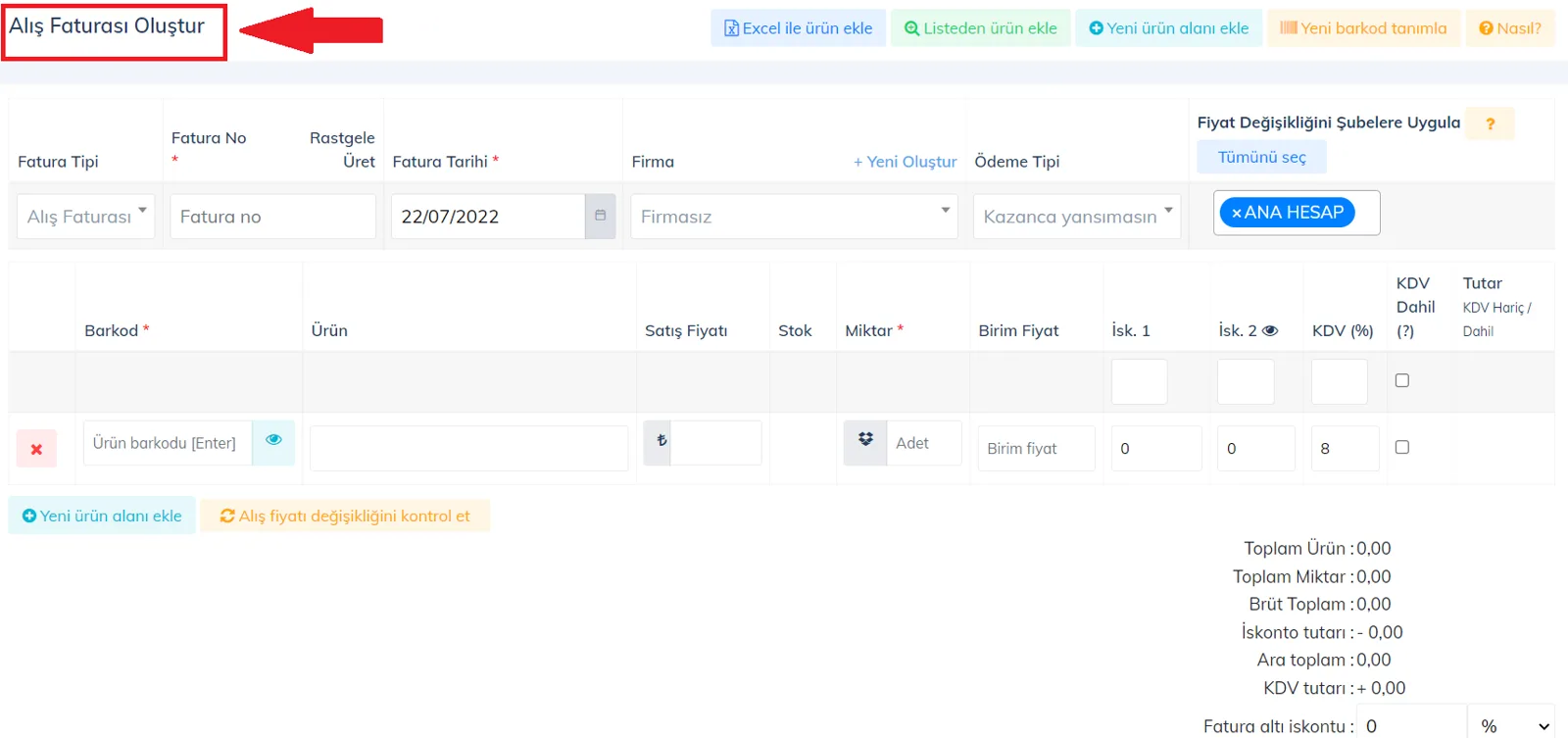Click the Adet quantity input

[924, 443]
